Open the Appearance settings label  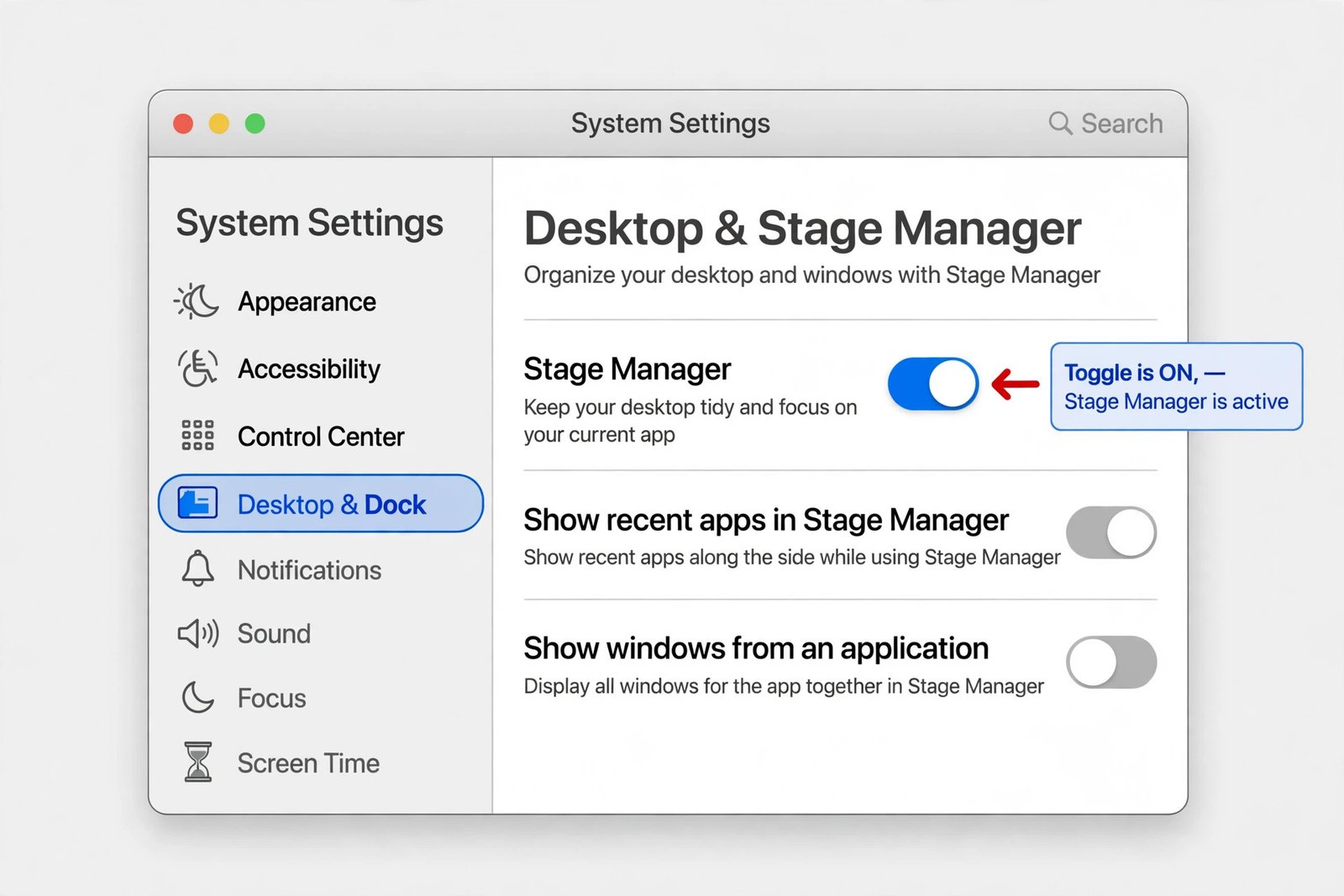(307, 302)
